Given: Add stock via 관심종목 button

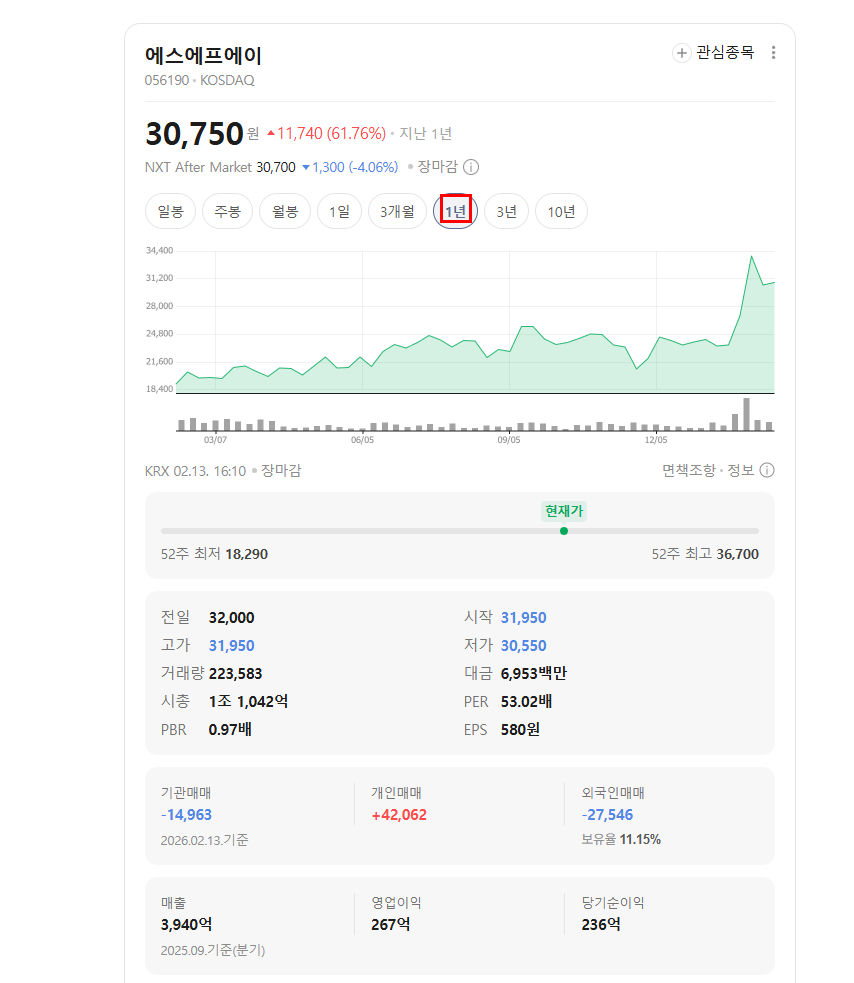Looking at the screenshot, I should coord(714,53).
